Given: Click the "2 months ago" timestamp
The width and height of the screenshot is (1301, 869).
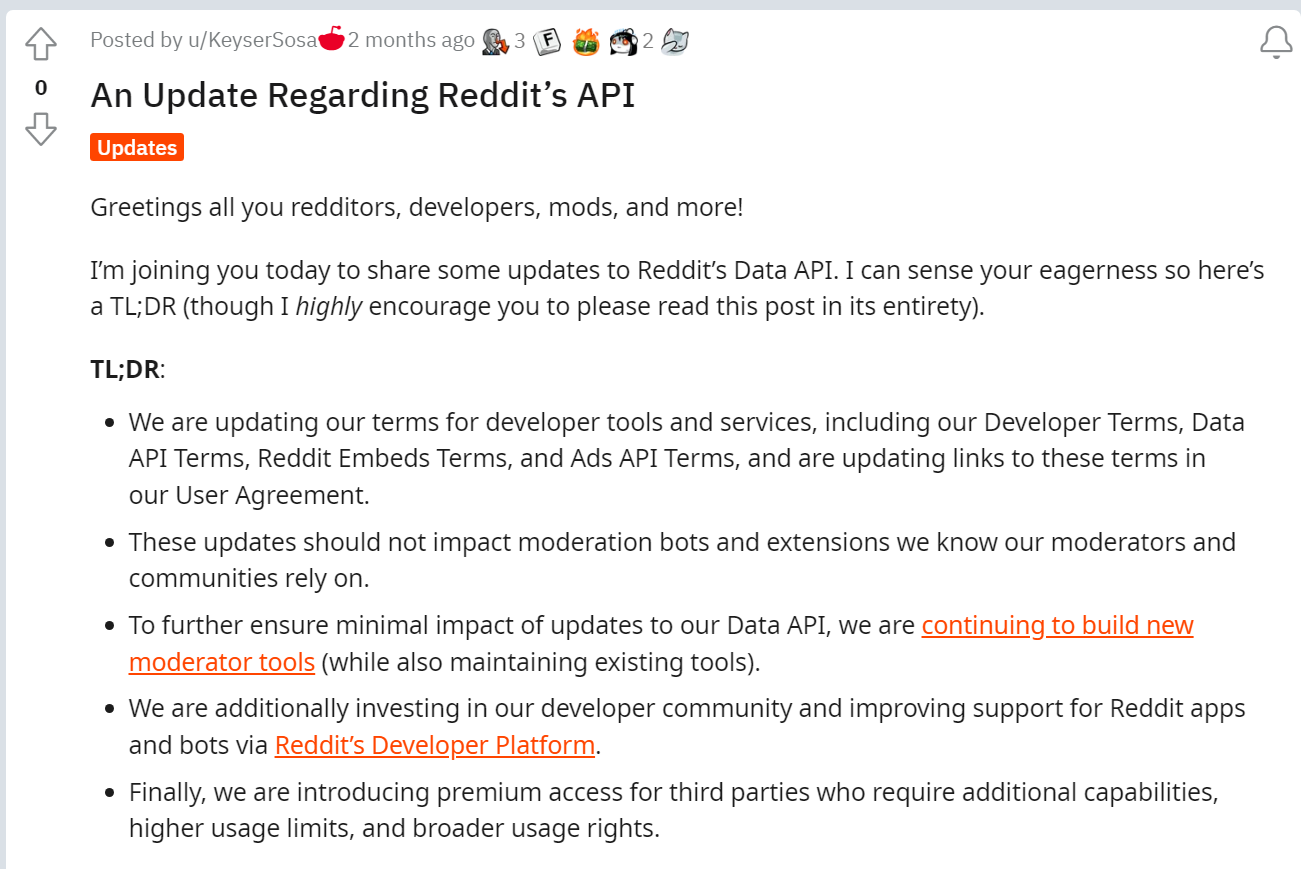Looking at the screenshot, I should click(x=411, y=40).
